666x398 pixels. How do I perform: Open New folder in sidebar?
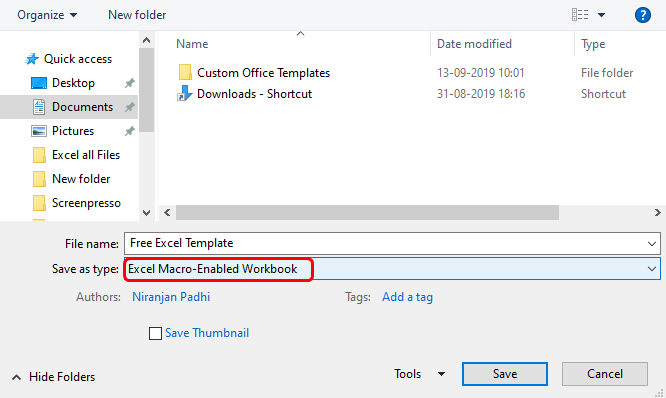click(x=81, y=179)
